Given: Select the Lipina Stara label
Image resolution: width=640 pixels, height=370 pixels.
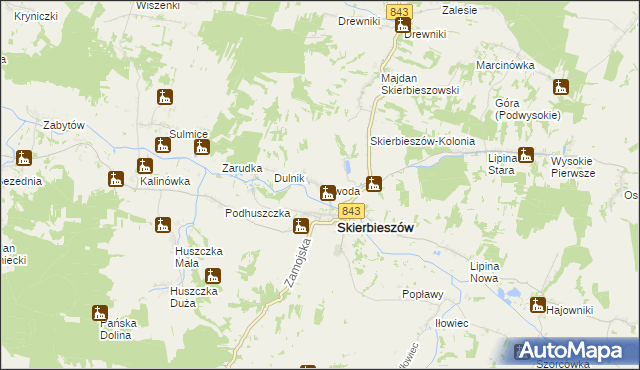Looking at the screenshot, I should click(x=503, y=164).
